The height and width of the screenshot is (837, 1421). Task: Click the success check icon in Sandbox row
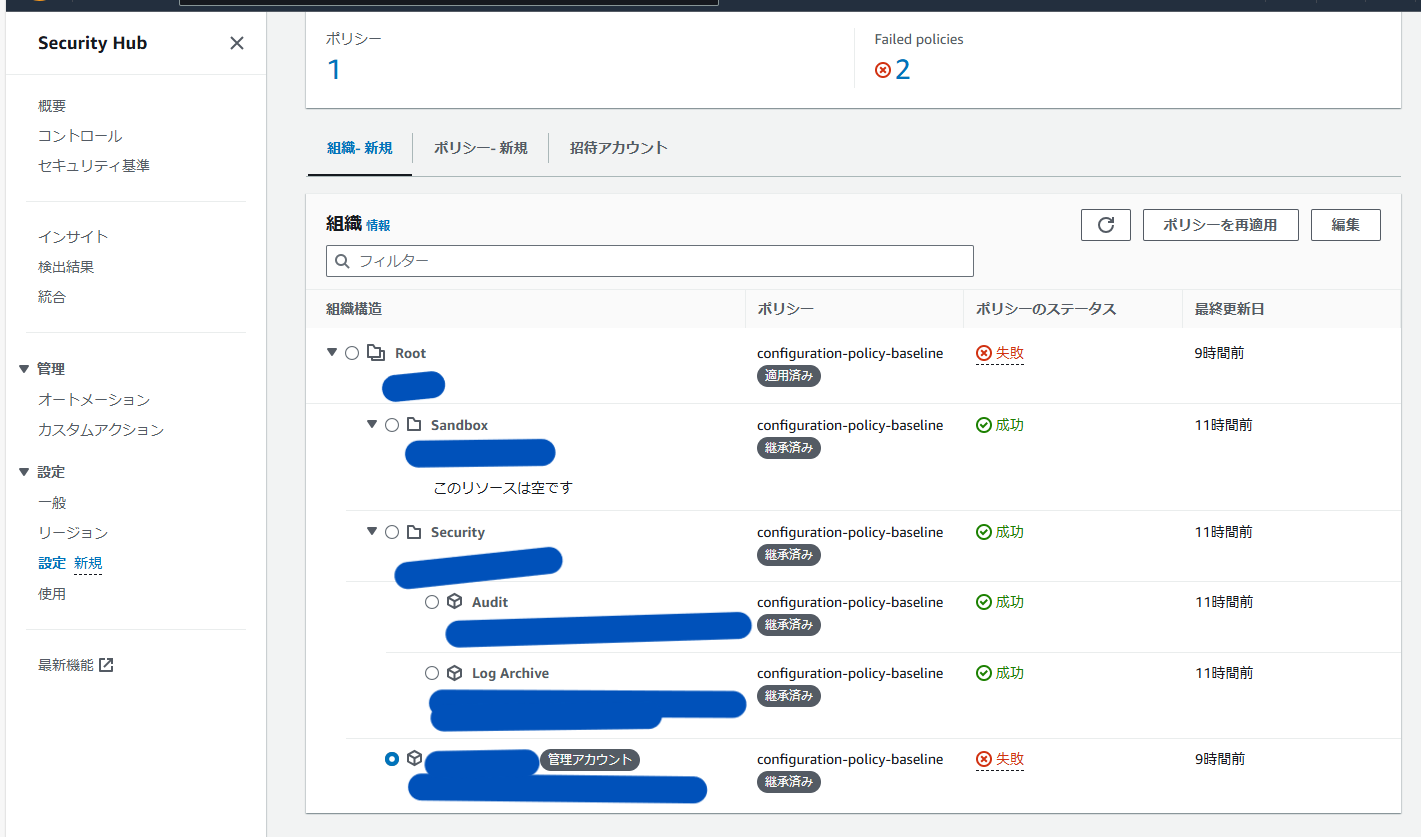984,425
